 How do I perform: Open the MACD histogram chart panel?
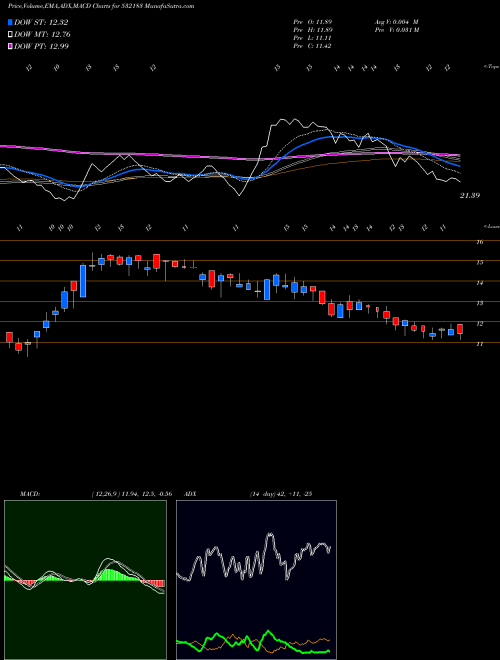(85, 580)
